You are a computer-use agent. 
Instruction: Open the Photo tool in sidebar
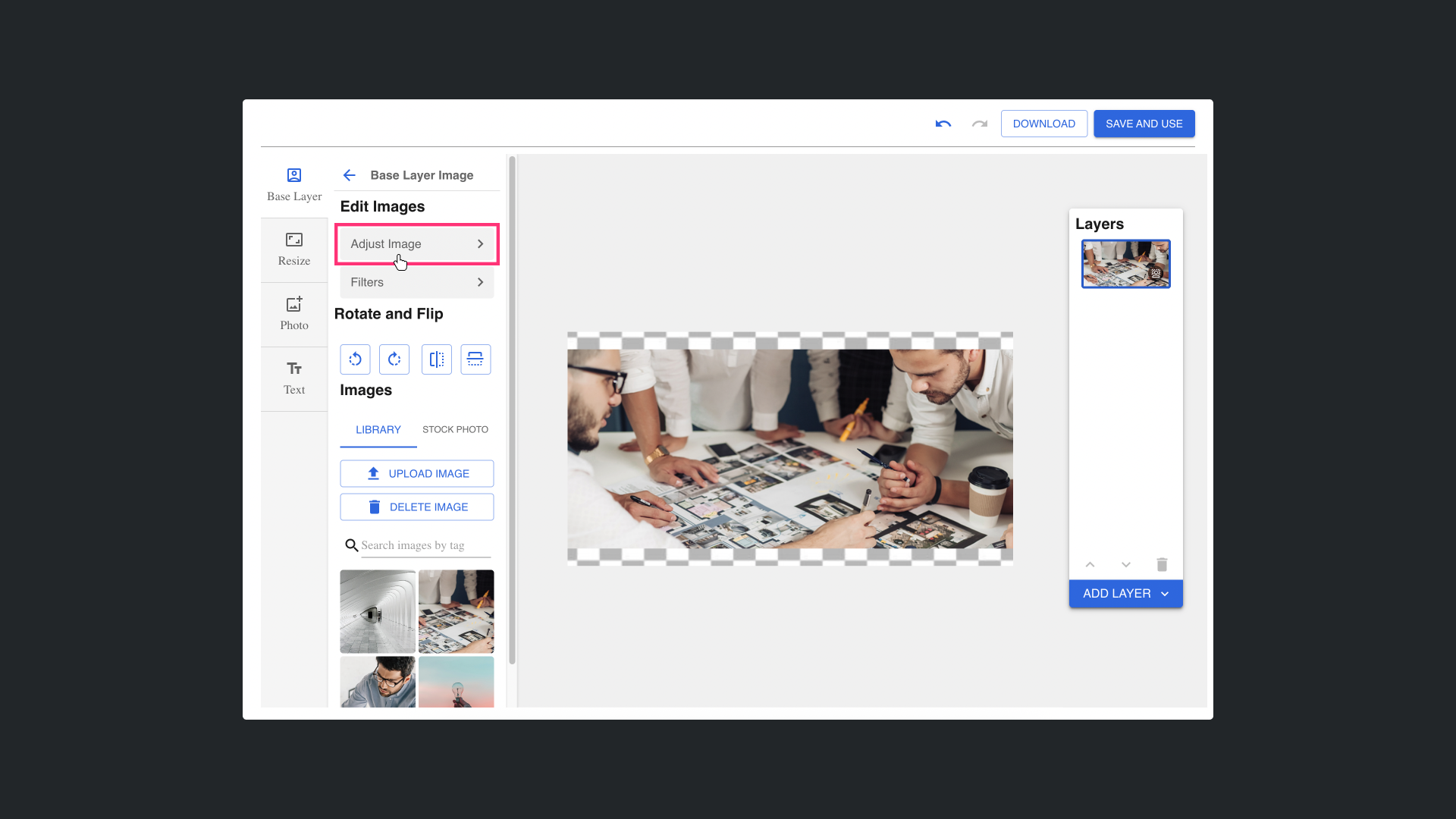click(294, 314)
